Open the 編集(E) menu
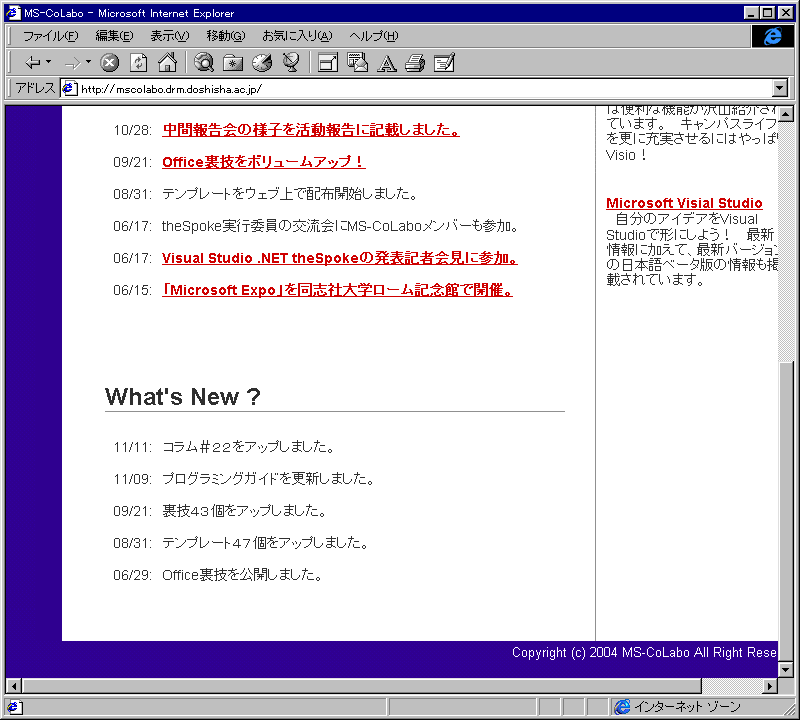 tap(114, 36)
